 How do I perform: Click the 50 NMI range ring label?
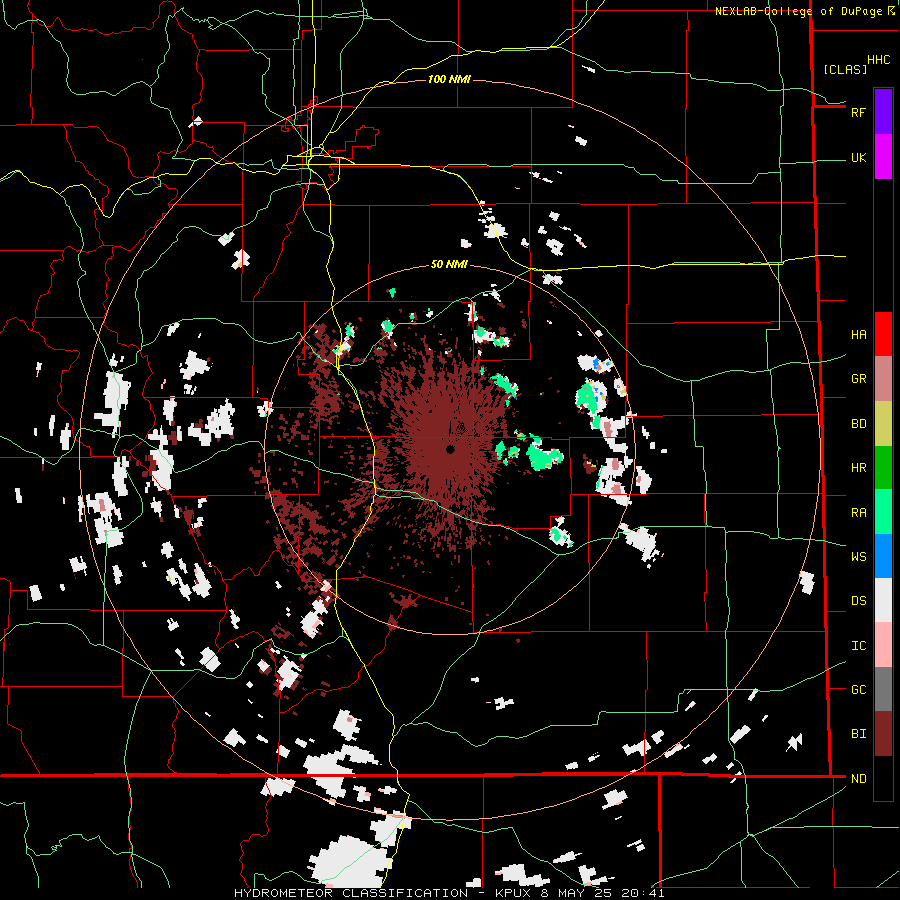[449, 264]
